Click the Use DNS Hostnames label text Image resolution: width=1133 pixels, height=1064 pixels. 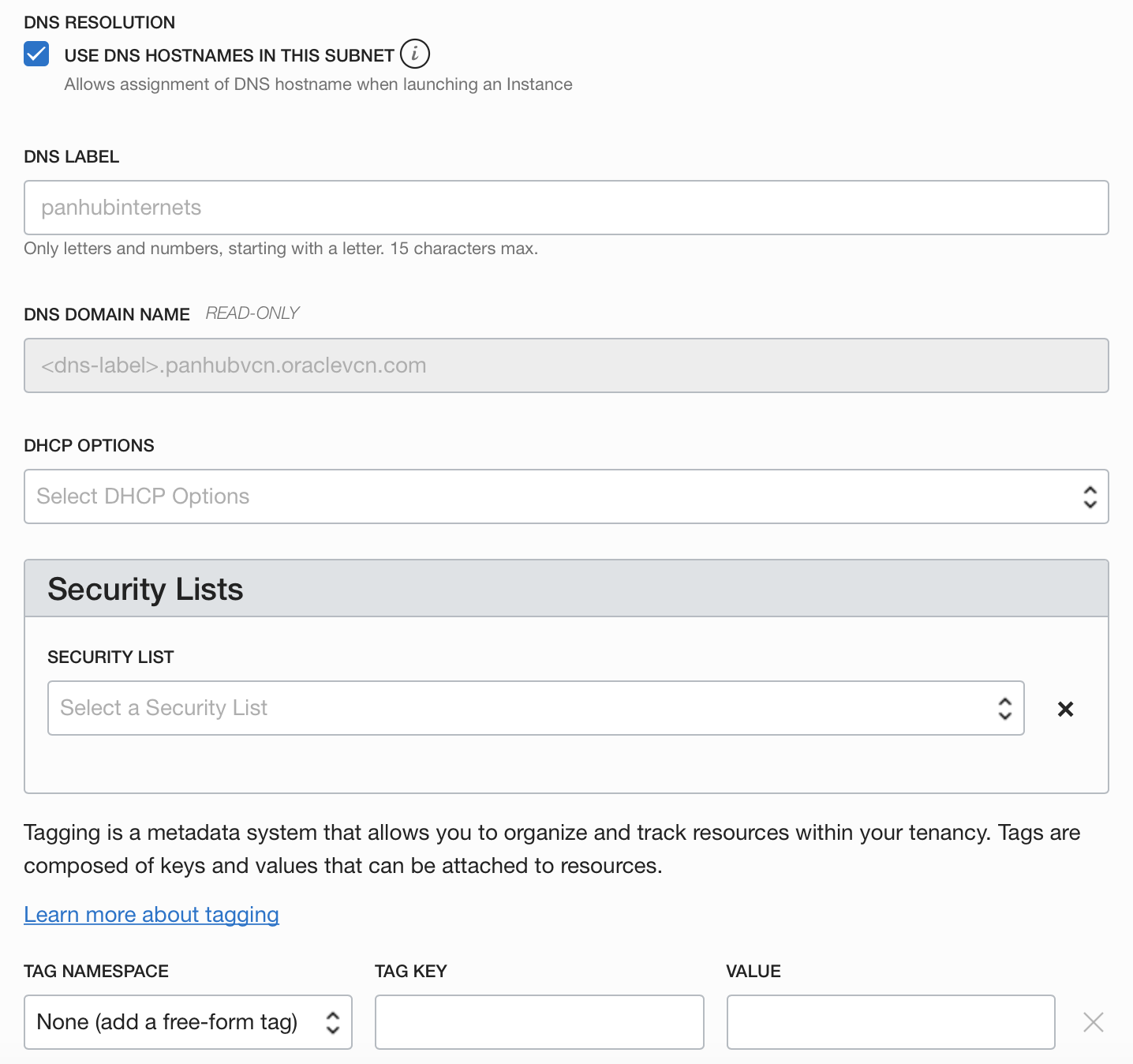point(229,55)
